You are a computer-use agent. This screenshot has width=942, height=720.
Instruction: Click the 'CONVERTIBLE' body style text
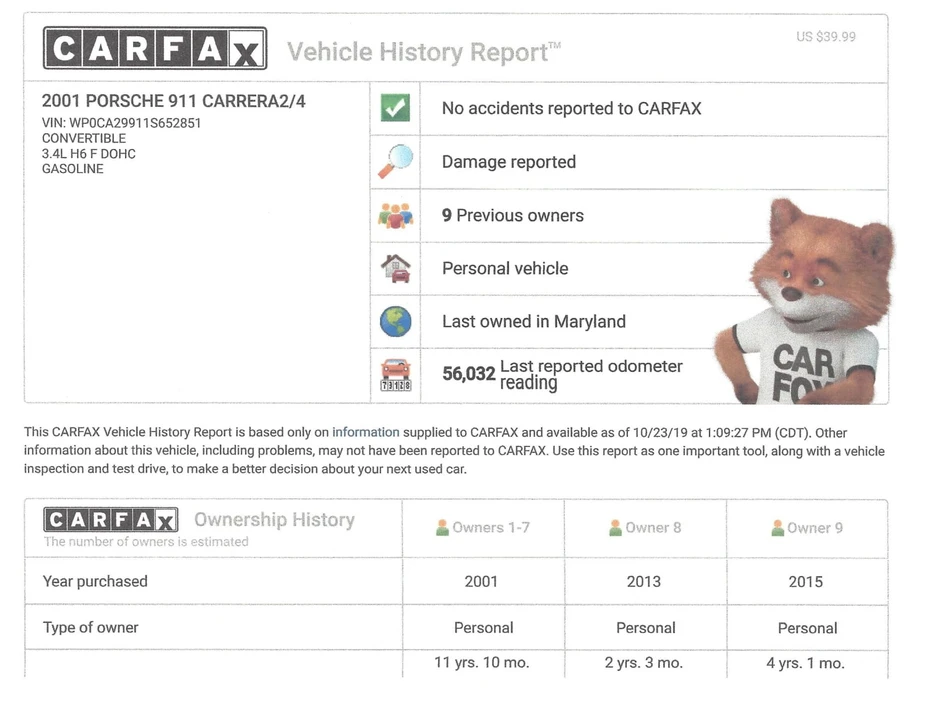tap(84, 138)
